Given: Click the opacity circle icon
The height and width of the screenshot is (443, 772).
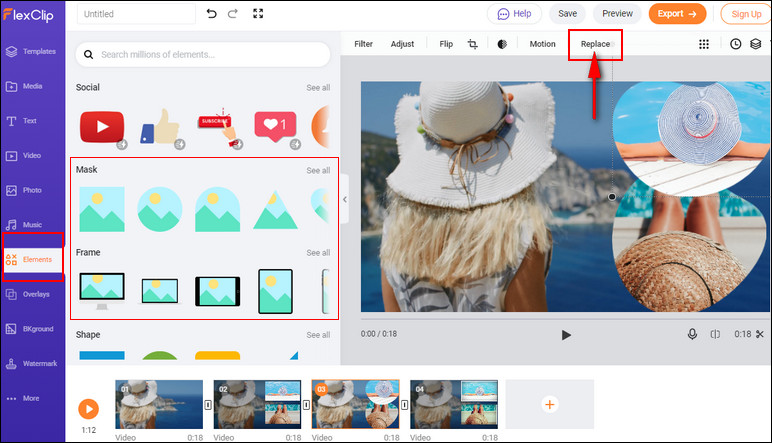Looking at the screenshot, I should 502,44.
